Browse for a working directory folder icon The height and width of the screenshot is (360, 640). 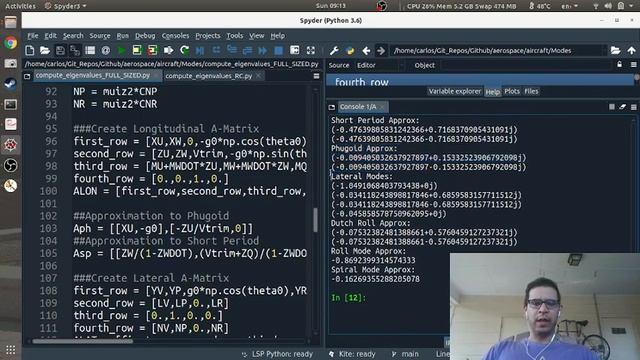coord(616,51)
